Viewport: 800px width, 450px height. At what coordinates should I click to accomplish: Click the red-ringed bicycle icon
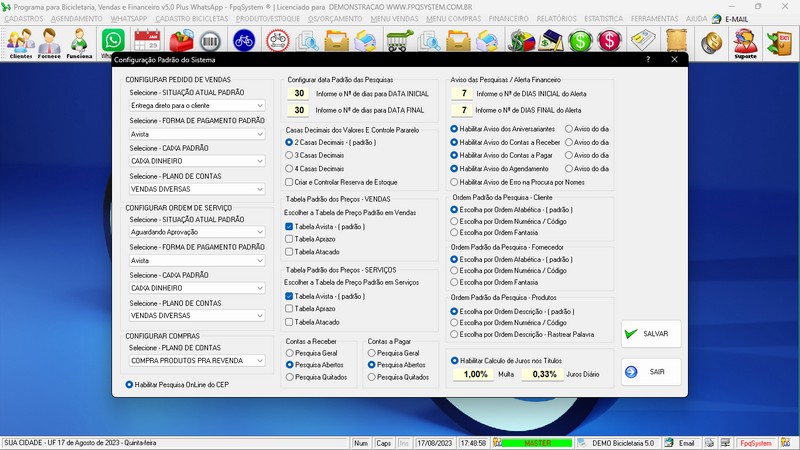278,41
